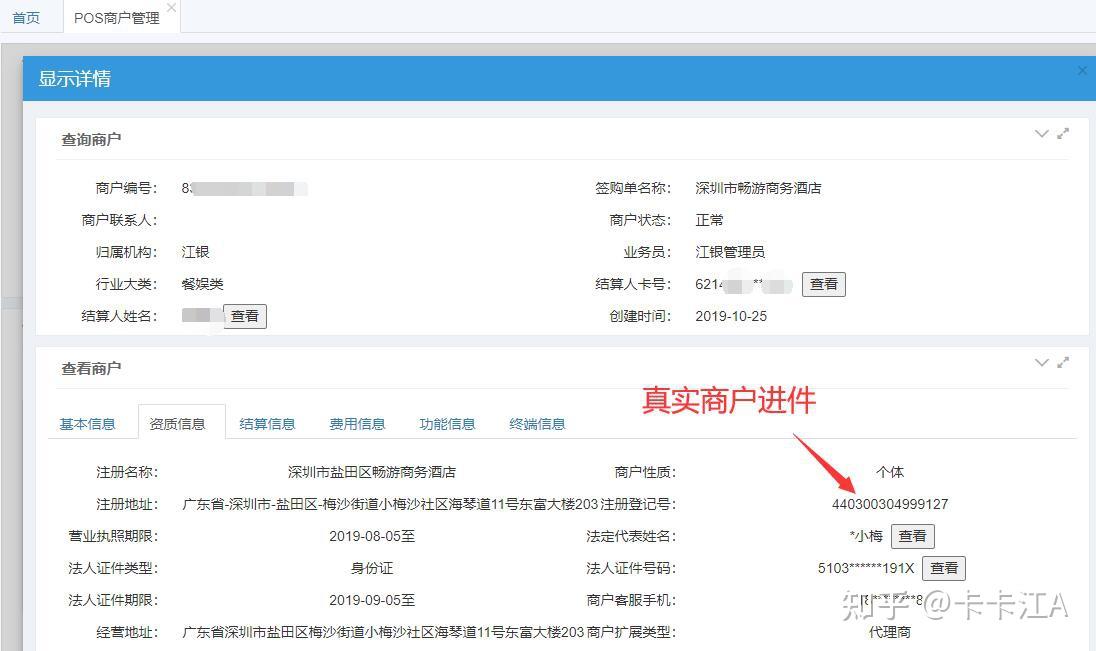This screenshot has height=651, width=1096.
Task: Click 商户状态 value 正常
Action: (x=709, y=220)
